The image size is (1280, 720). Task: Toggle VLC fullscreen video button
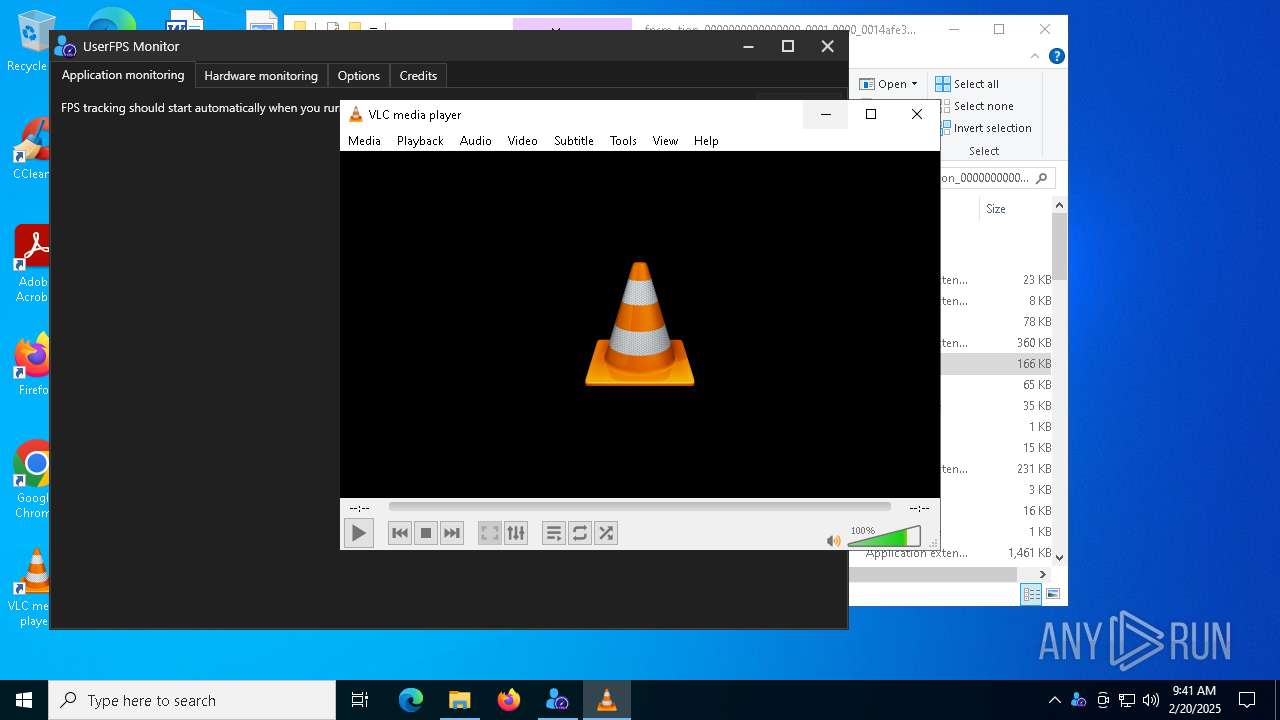pos(490,533)
